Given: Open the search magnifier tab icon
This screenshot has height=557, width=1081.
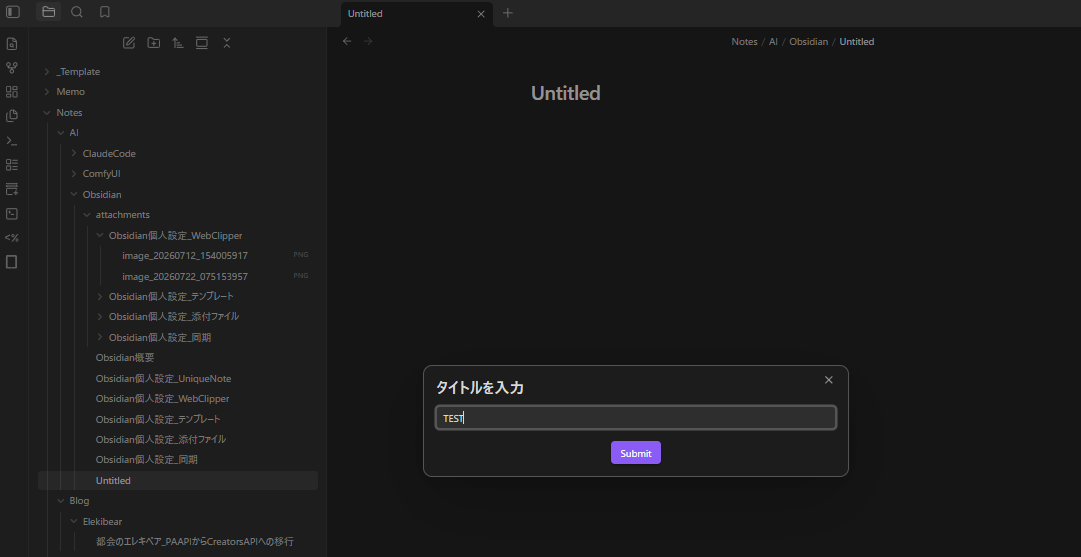Looking at the screenshot, I should (77, 12).
